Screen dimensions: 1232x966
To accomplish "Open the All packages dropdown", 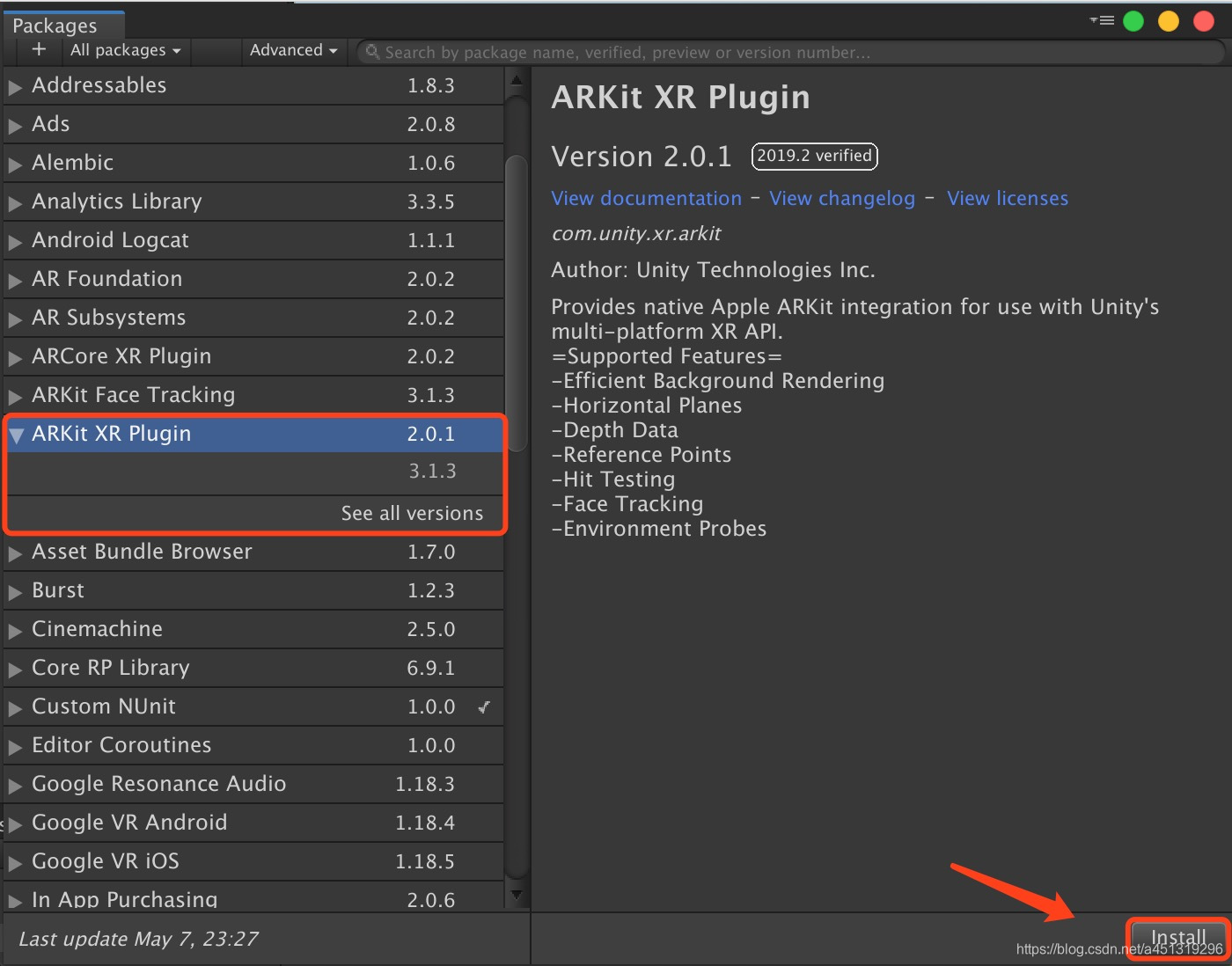I will pyautogui.click(x=125, y=51).
